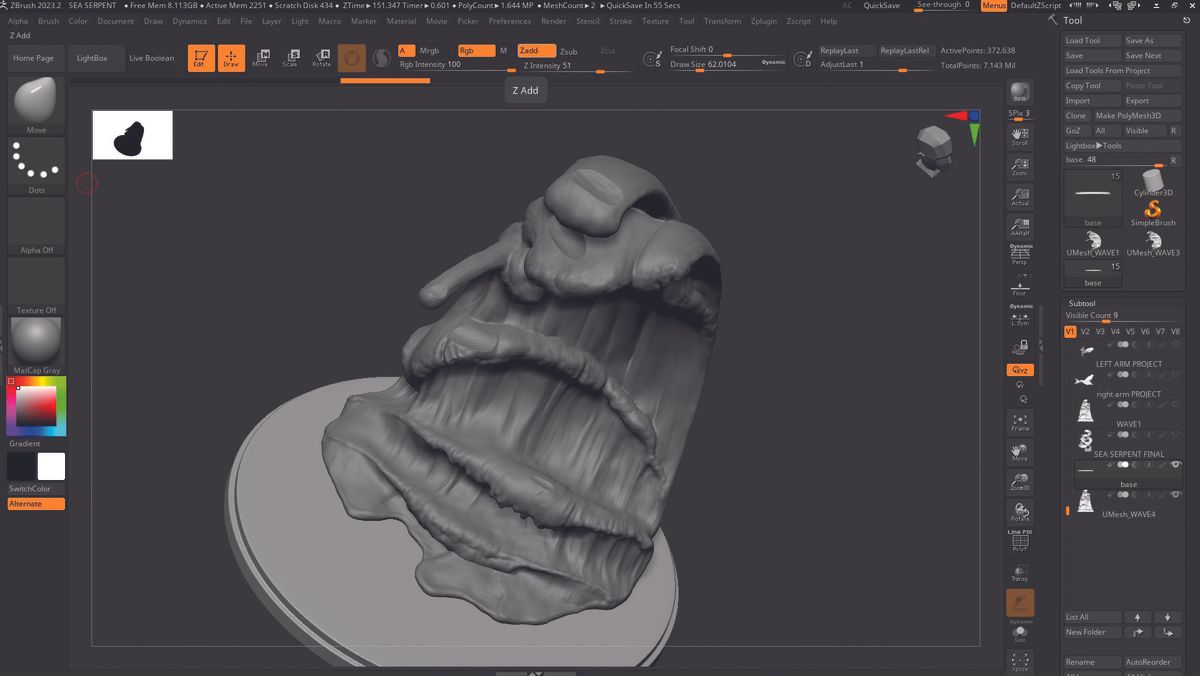Toggle Edit mode in the top toolbar
1200x676 pixels.
coord(200,57)
